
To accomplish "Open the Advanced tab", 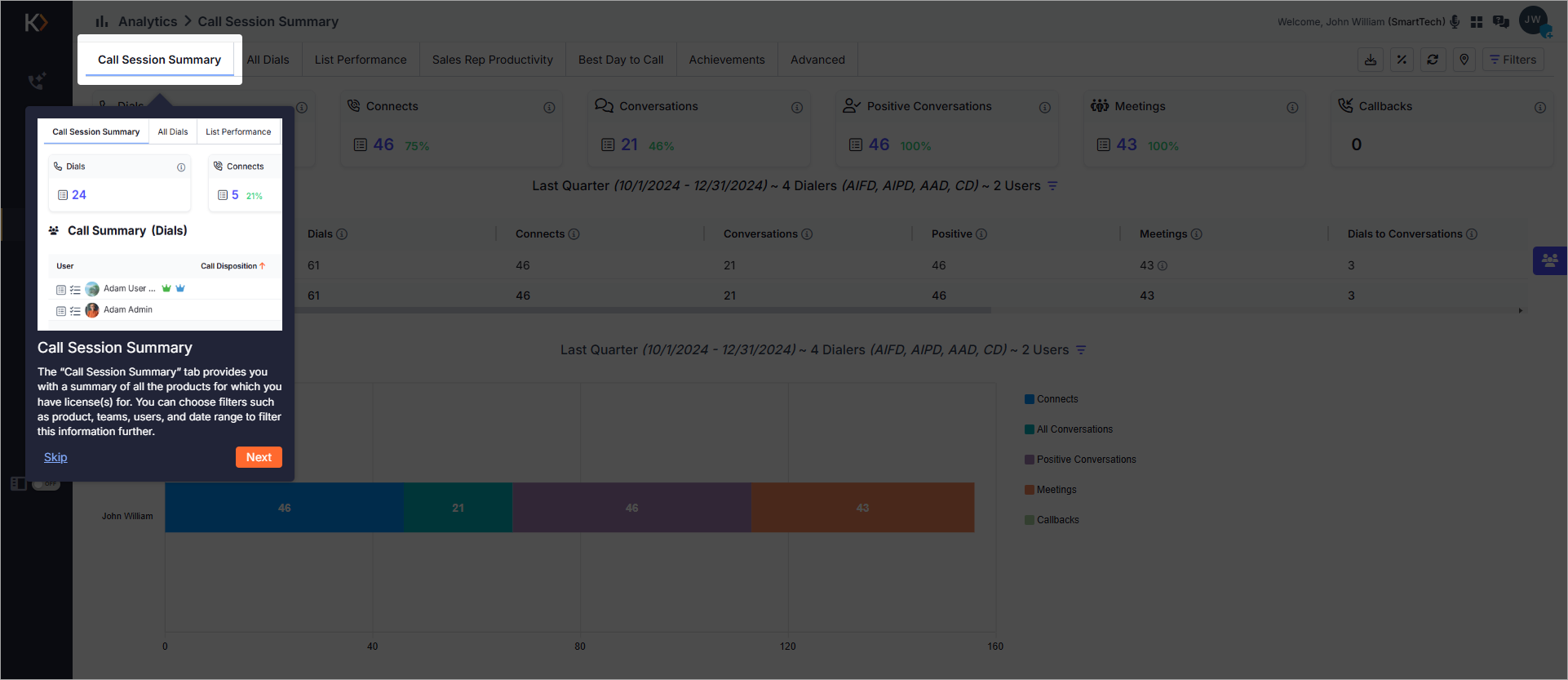I will click(817, 60).
